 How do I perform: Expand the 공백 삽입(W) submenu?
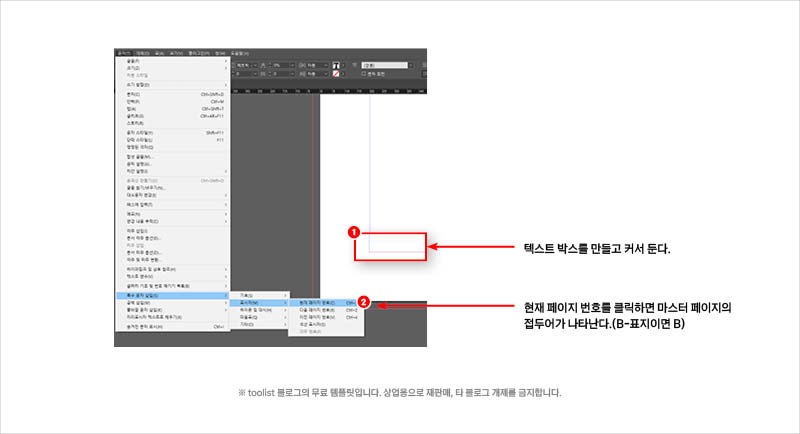point(172,303)
